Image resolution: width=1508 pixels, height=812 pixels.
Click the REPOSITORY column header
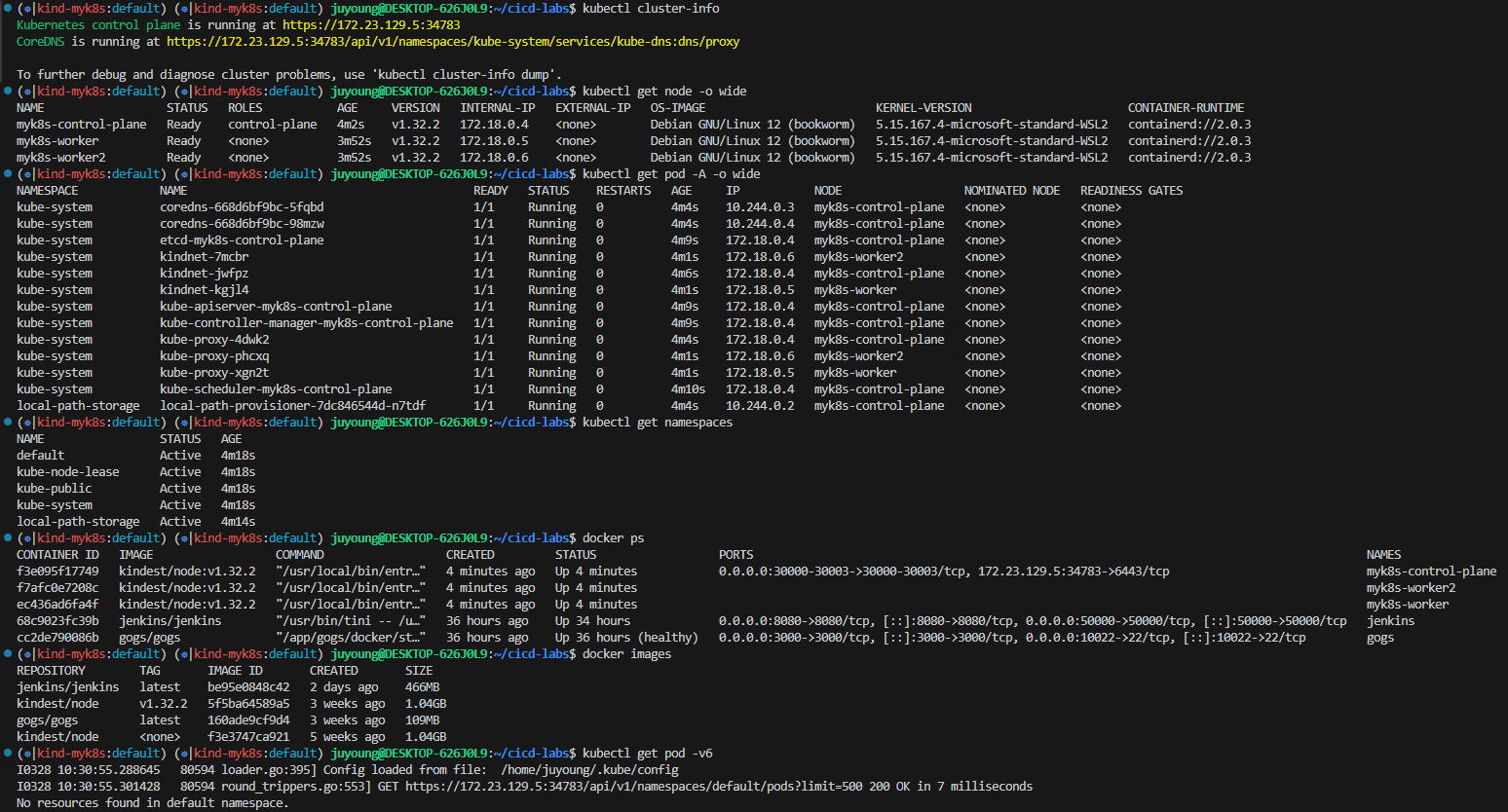(x=51, y=671)
